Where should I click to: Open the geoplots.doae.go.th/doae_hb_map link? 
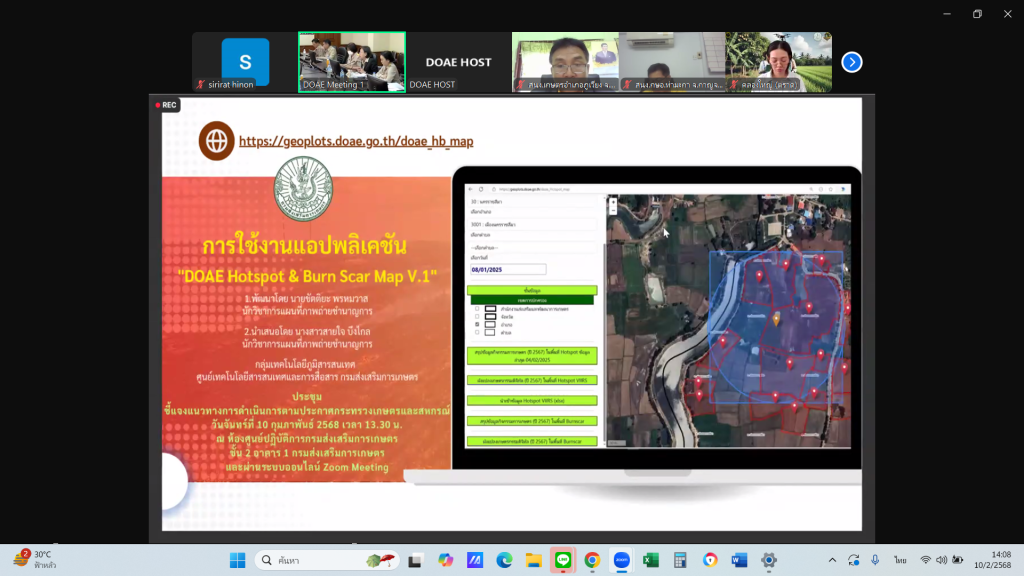pos(356,141)
